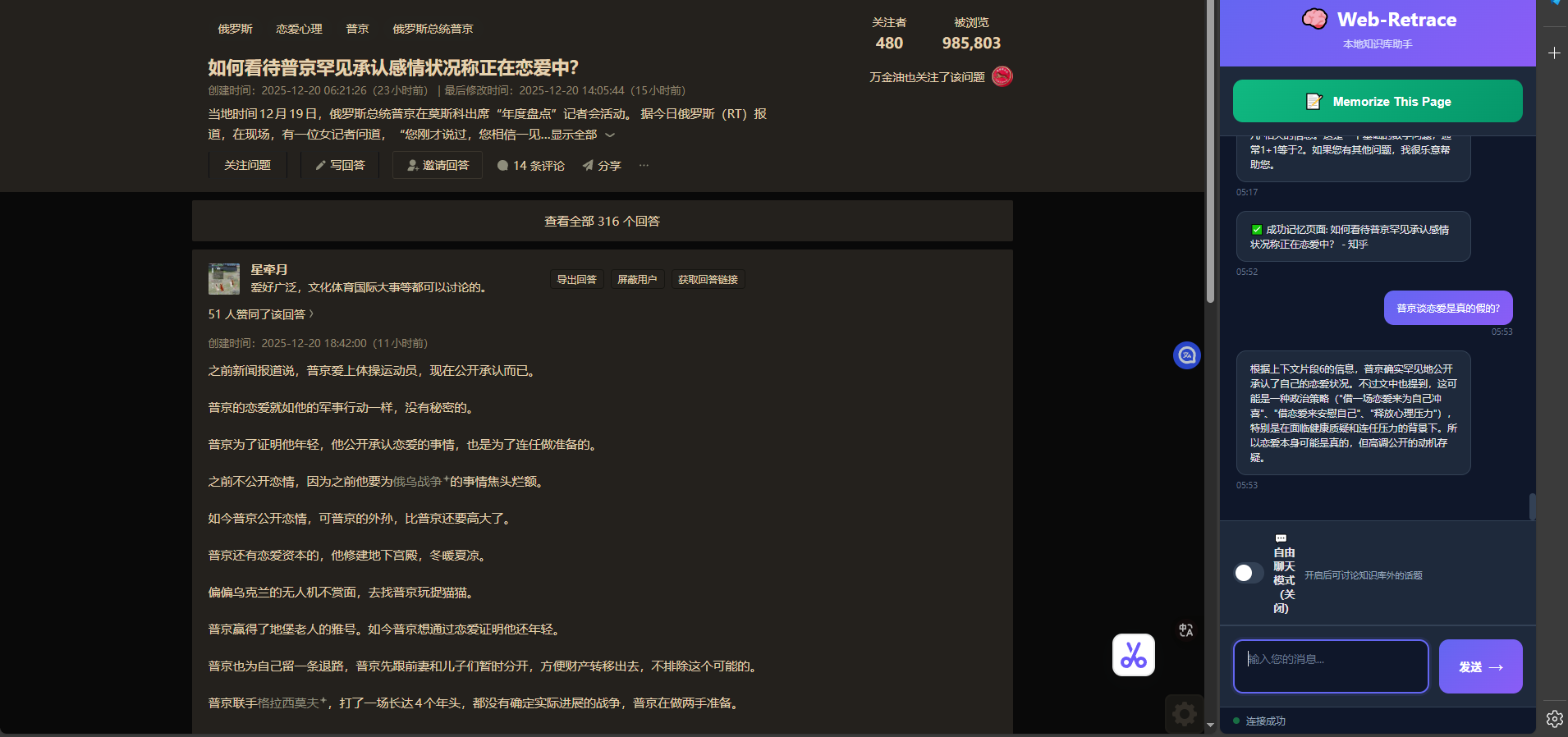Add a new sidebar panel with plus
This screenshot has width=1568, height=737.
pyautogui.click(x=1554, y=53)
